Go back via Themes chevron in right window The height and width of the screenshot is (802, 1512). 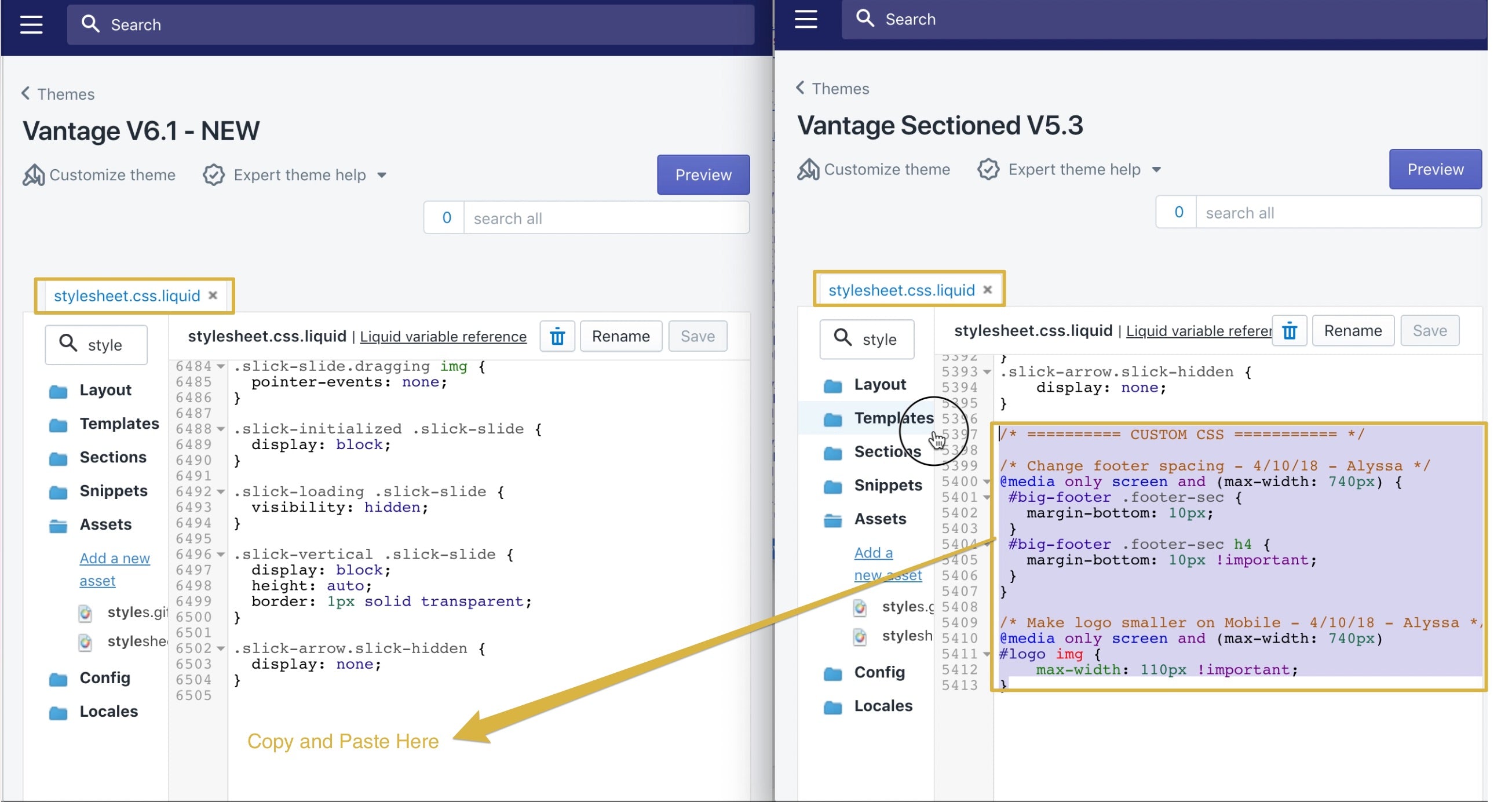799,88
